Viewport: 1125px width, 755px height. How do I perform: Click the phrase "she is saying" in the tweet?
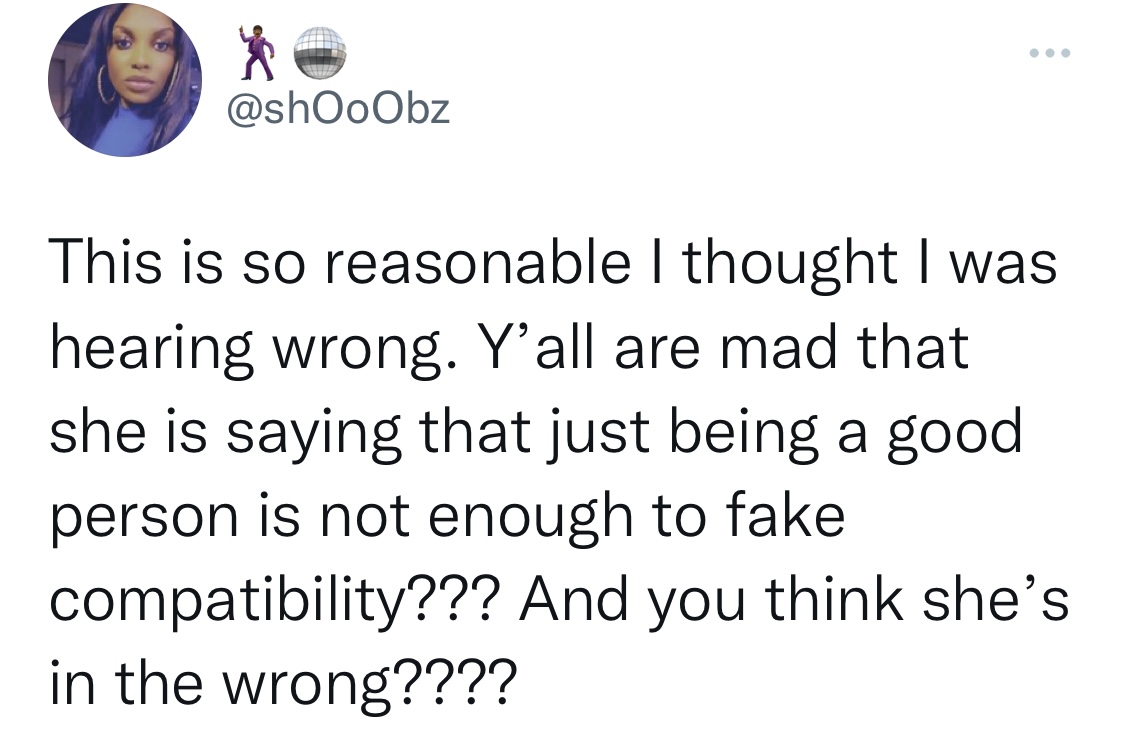(225, 434)
